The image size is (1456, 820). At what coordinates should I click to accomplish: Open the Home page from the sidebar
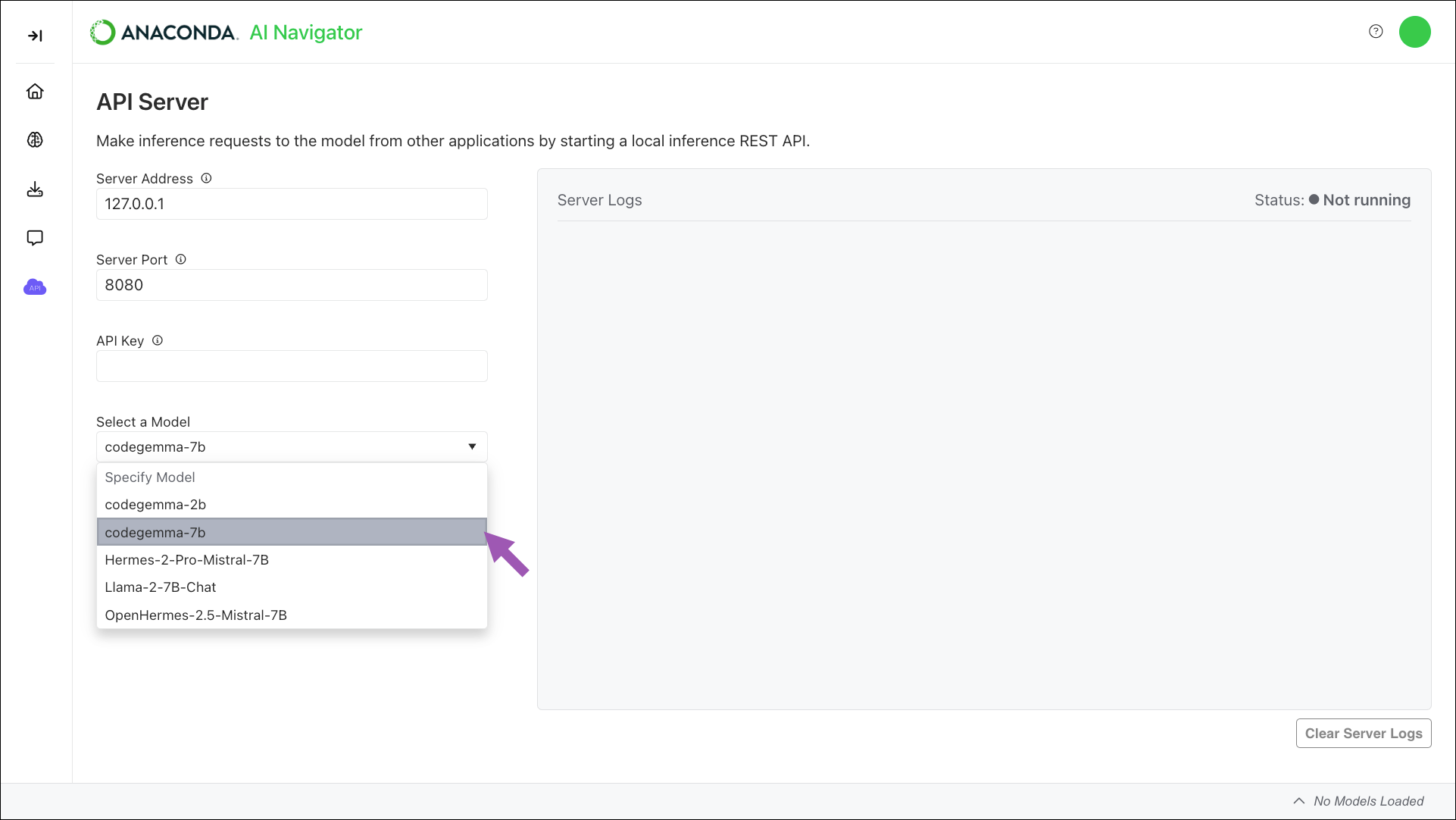click(x=35, y=90)
